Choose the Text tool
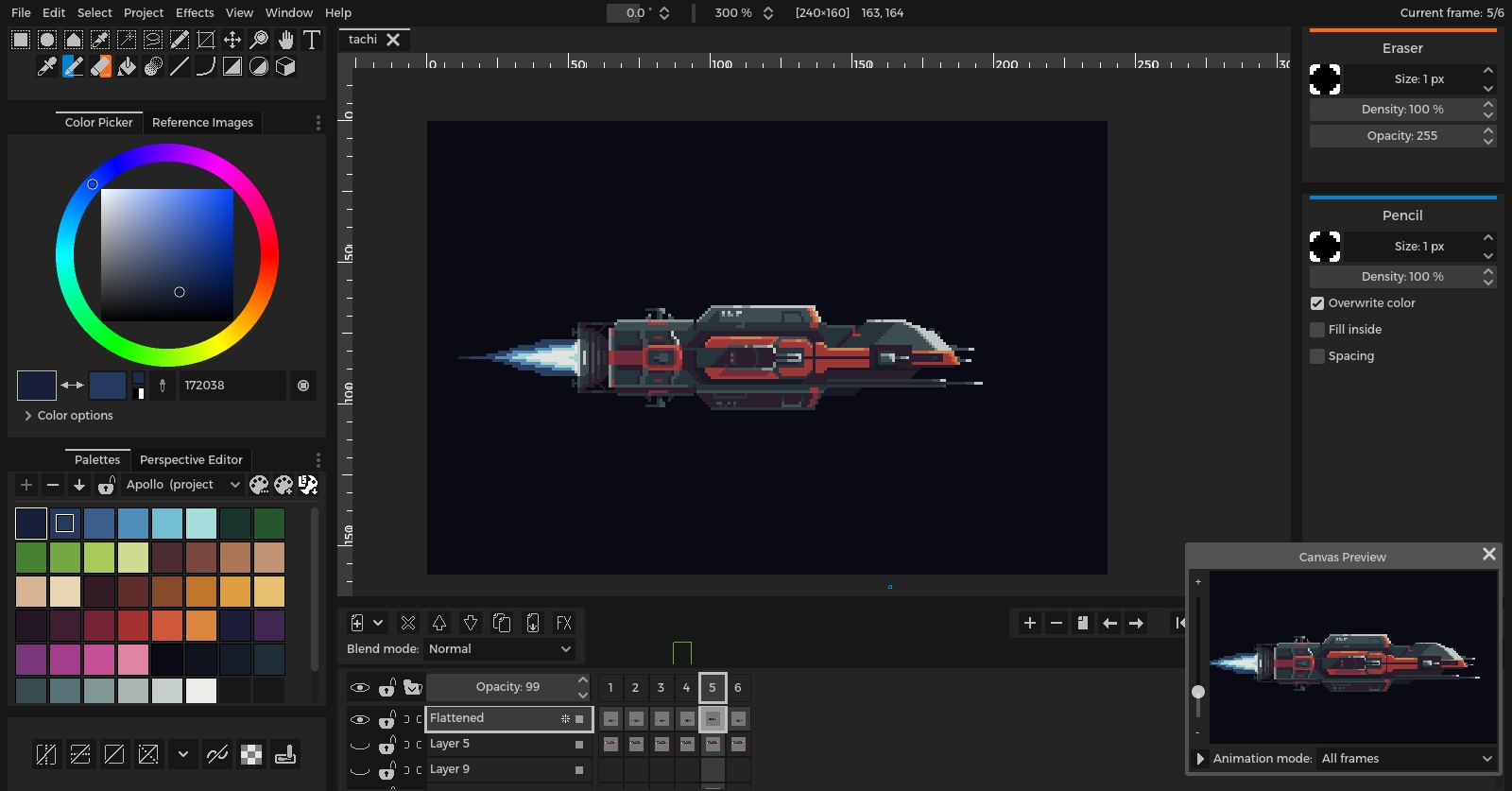The height and width of the screenshot is (791, 1512). click(x=311, y=40)
